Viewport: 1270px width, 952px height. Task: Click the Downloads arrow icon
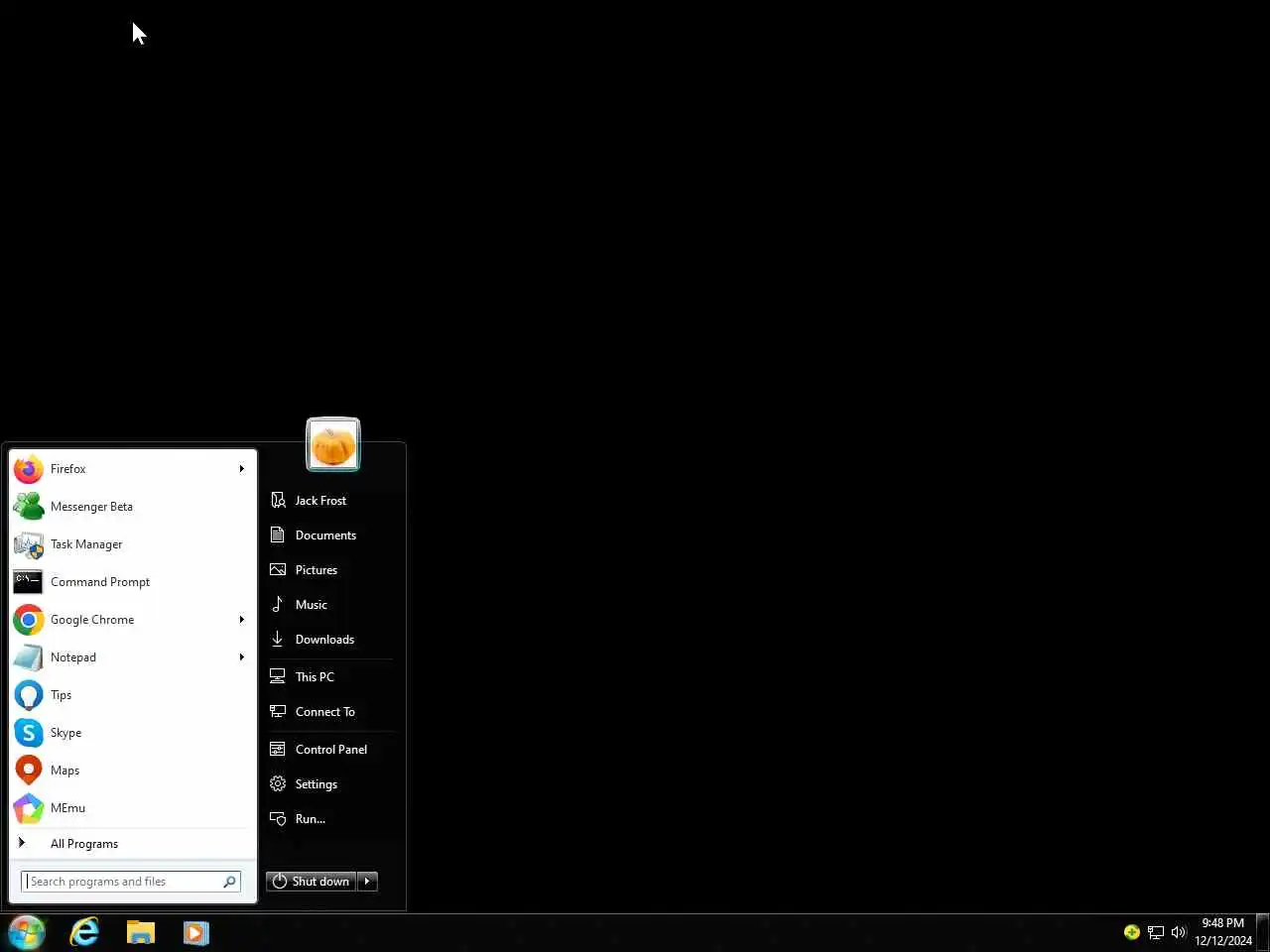(278, 640)
